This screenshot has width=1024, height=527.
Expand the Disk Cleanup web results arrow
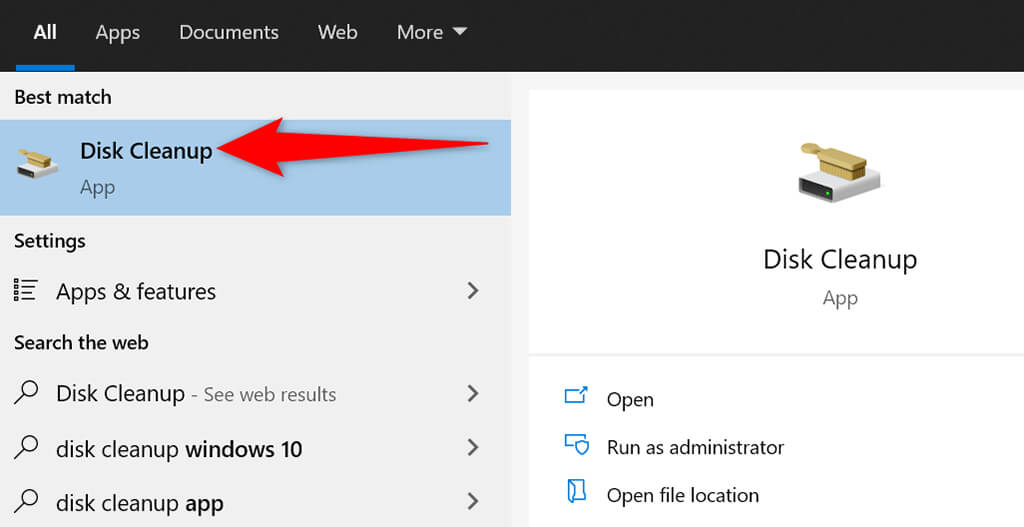point(473,393)
